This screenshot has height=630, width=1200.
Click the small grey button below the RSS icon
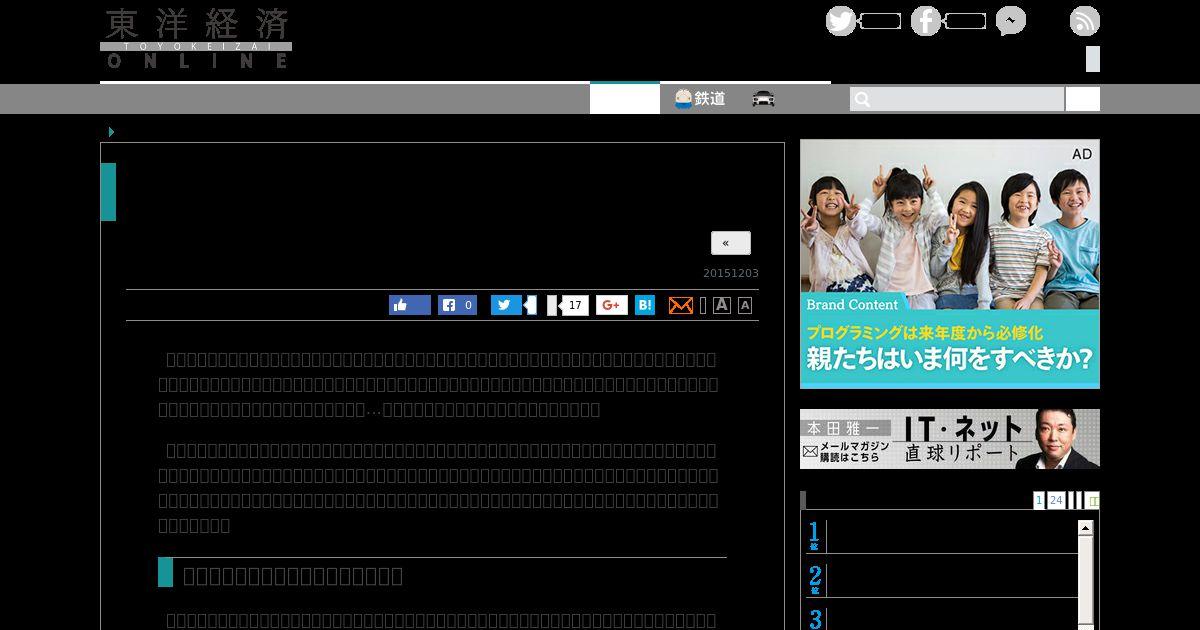click(x=1093, y=59)
